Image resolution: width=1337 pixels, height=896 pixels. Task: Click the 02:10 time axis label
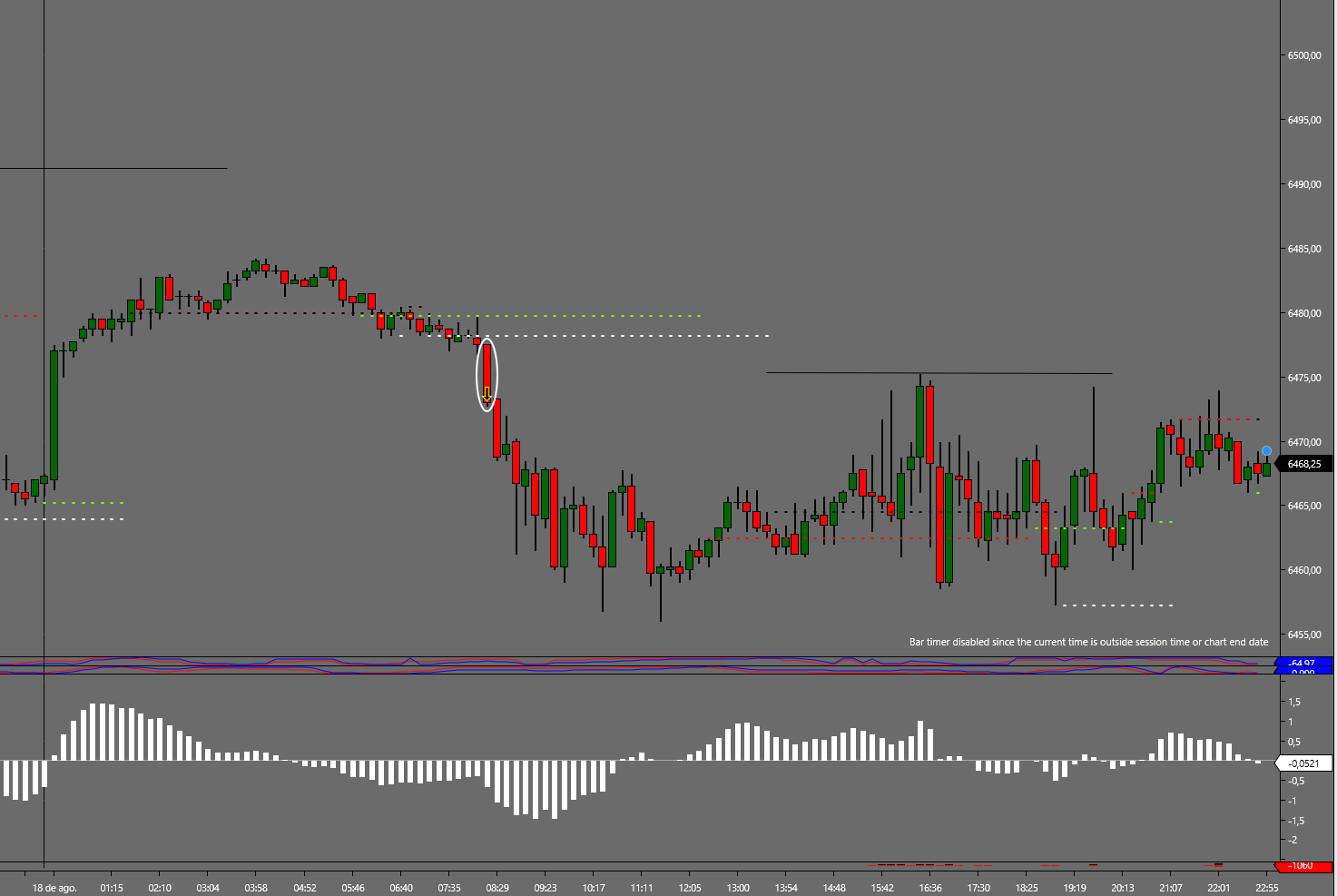(x=160, y=888)
